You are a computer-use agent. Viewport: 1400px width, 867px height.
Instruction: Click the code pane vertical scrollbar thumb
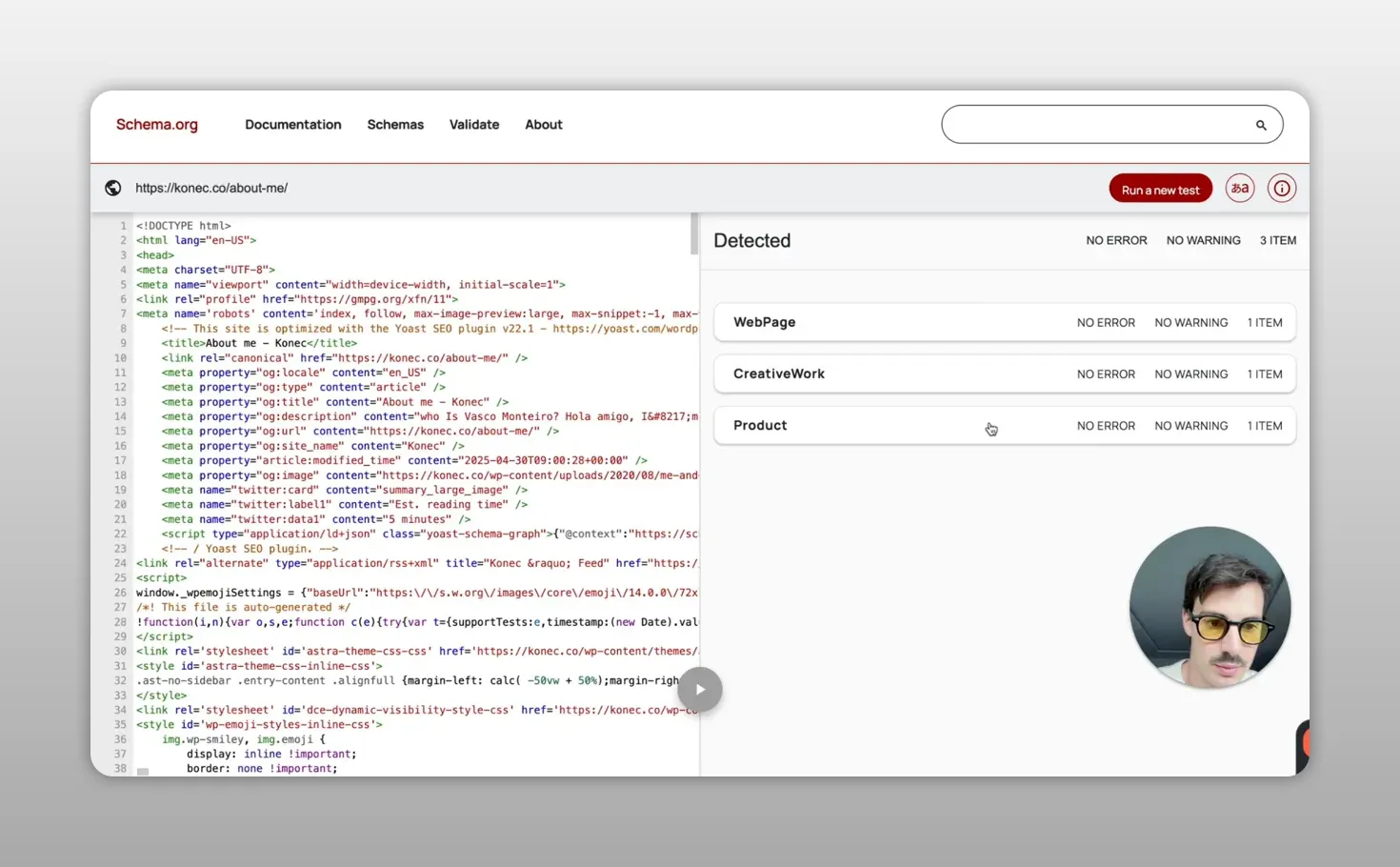pos(694,234)
